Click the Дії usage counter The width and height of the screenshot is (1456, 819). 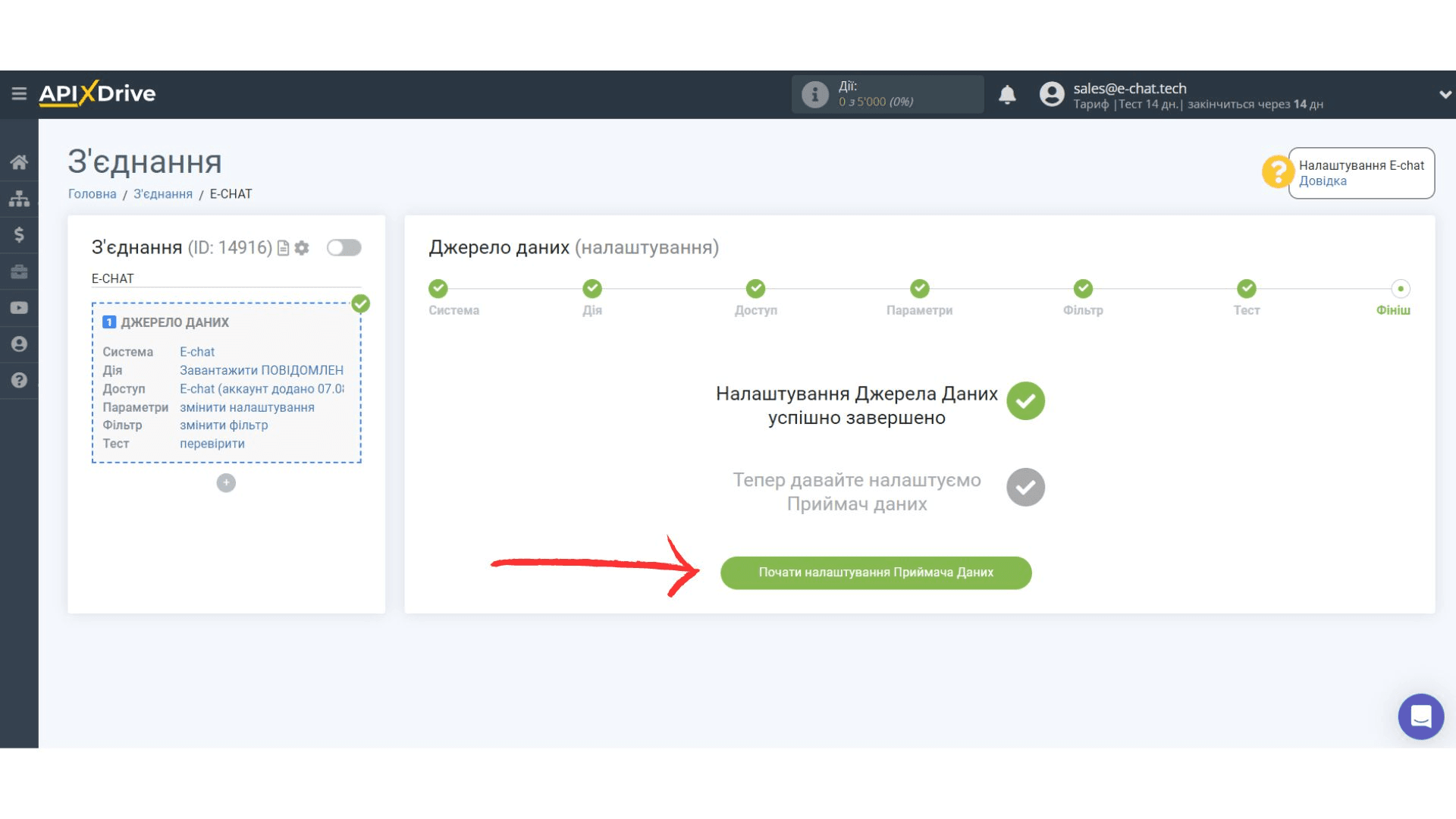click(x=887, y=94)
